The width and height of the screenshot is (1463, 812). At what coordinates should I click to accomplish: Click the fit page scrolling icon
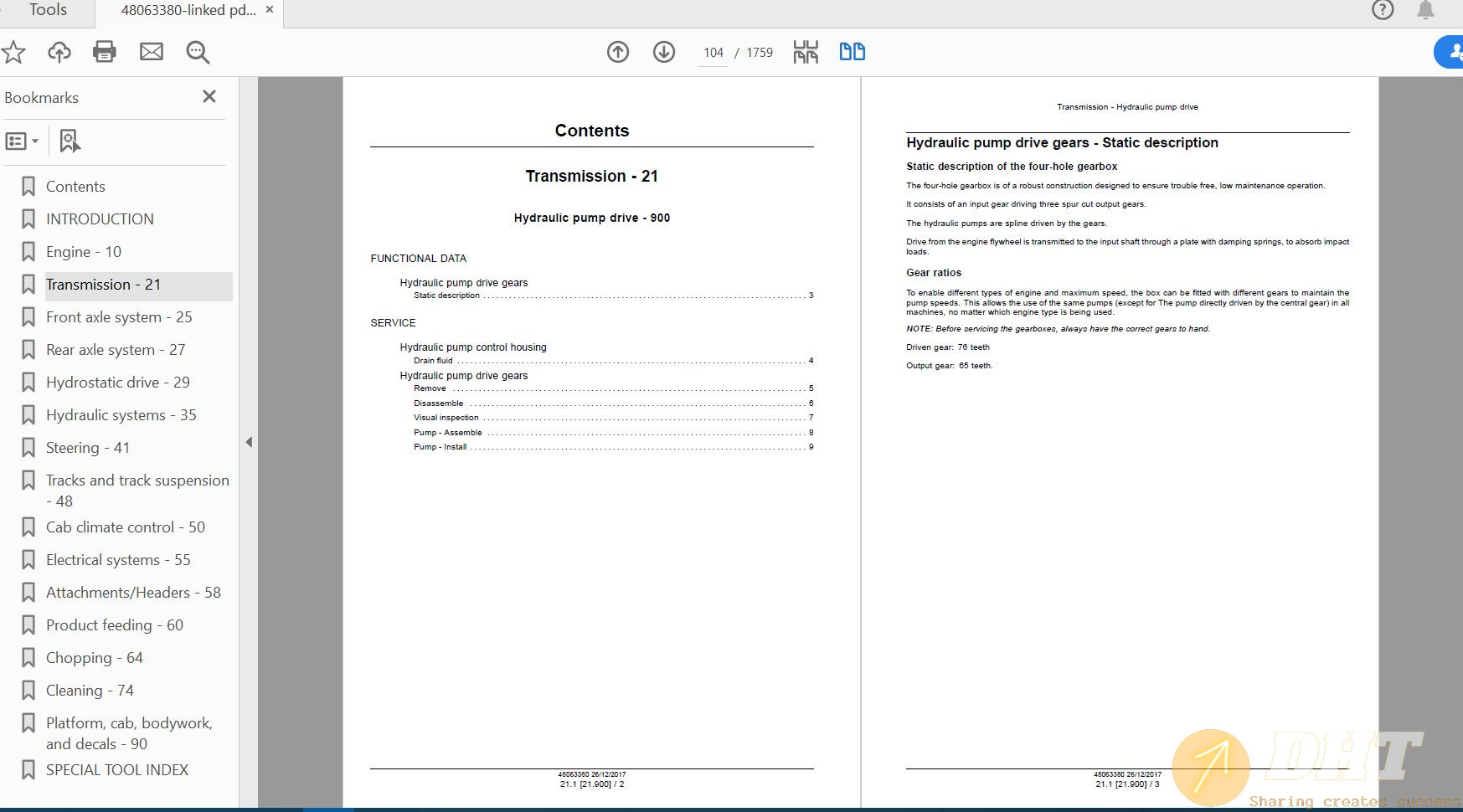pos(806,52)
